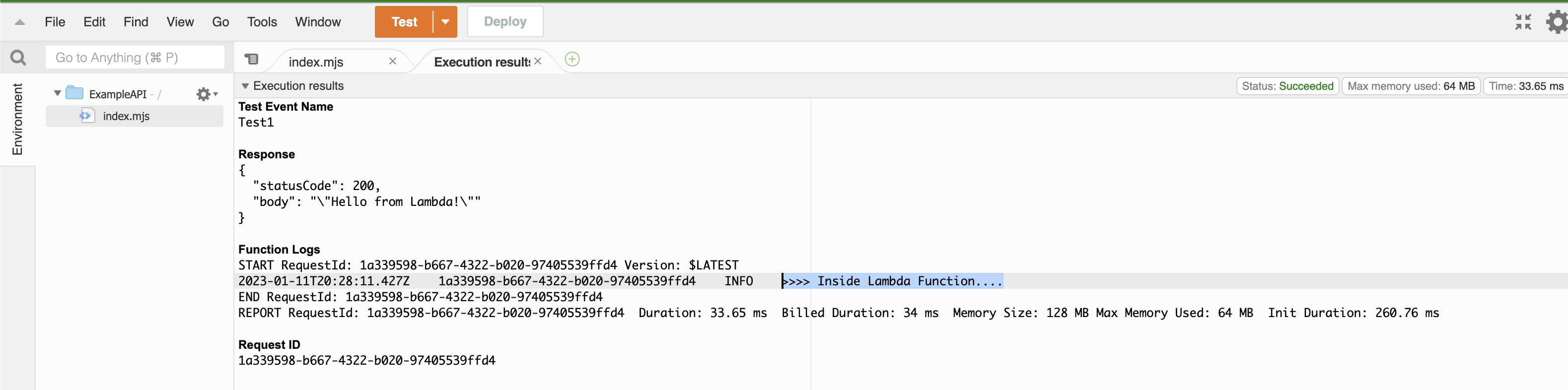Open the preferences gear icon
The height and width of the screenshot is (390, 1568).
(x=1557, y=22)
